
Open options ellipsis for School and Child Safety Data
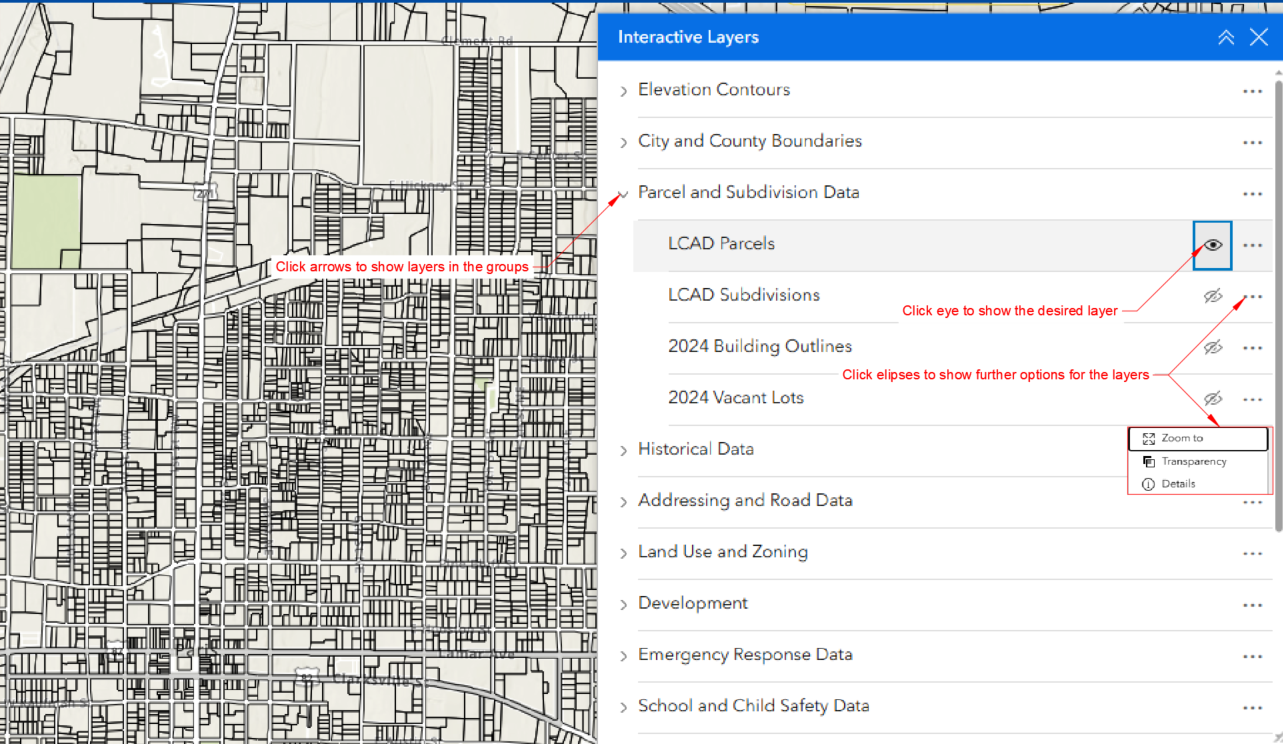pyautogui.click(x=1252, y=707)
